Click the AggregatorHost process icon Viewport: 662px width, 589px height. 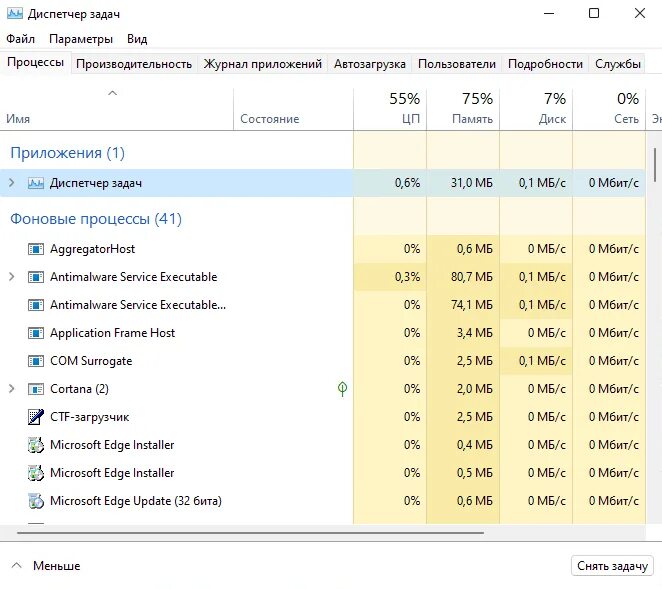pyautogui.click(x=36, y=249)
